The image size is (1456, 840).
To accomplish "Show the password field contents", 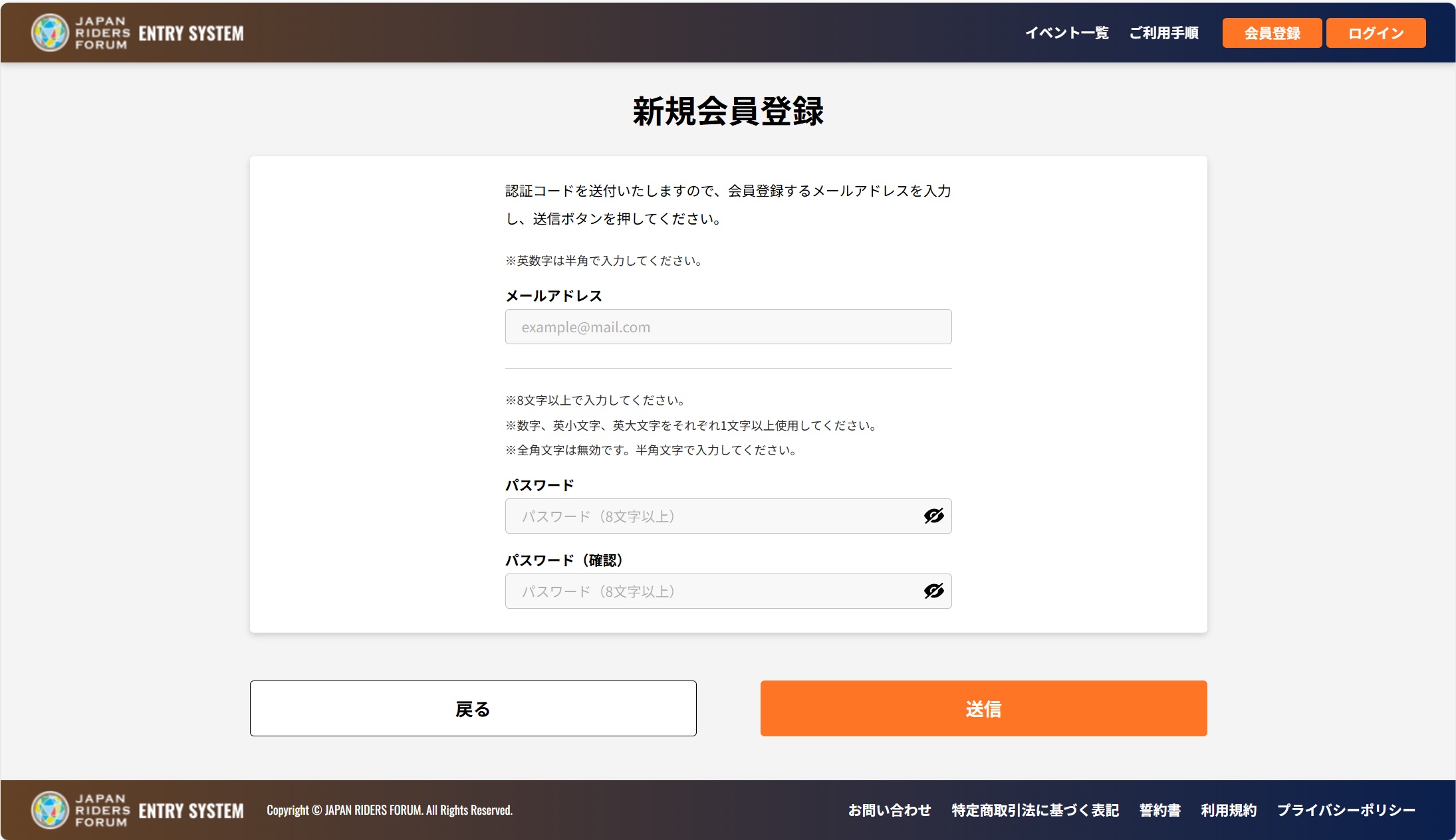I will point(933,516).
